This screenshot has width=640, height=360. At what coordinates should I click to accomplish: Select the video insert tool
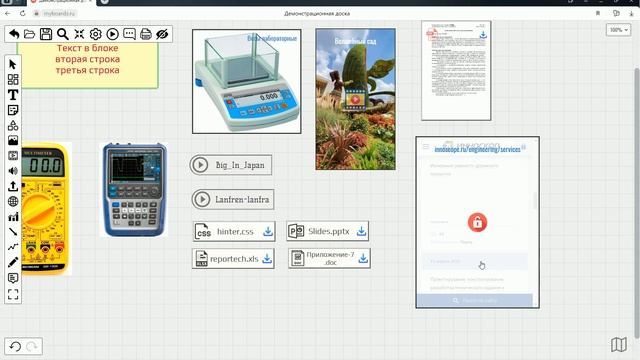pos(13,156)
